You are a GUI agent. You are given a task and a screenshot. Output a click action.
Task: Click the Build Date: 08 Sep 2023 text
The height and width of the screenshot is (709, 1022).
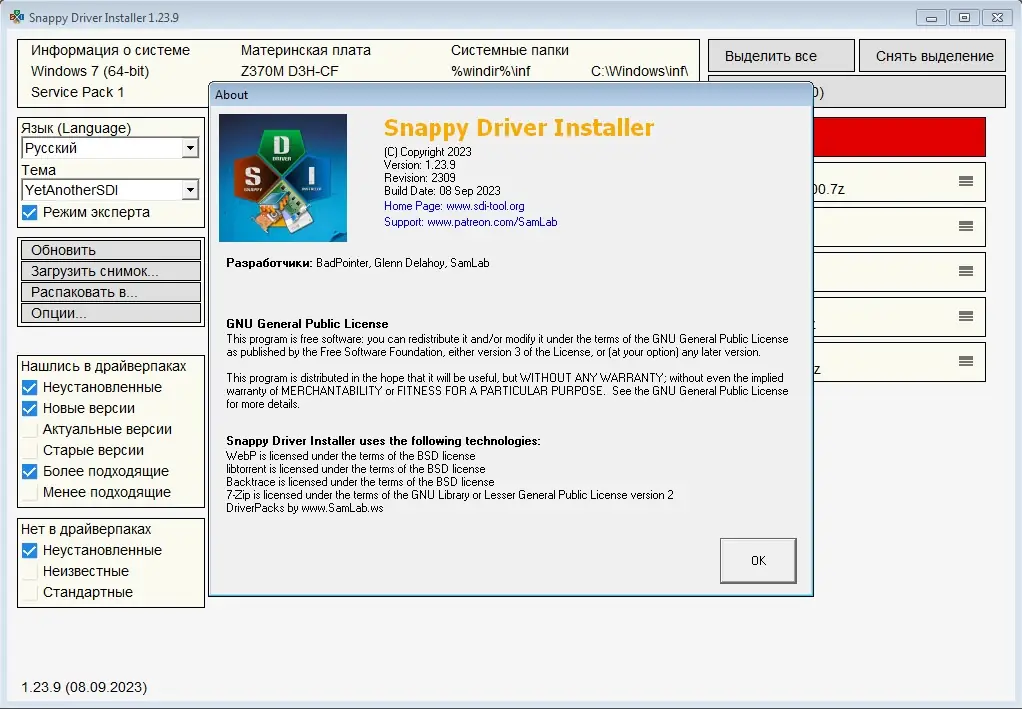point(442,191)
